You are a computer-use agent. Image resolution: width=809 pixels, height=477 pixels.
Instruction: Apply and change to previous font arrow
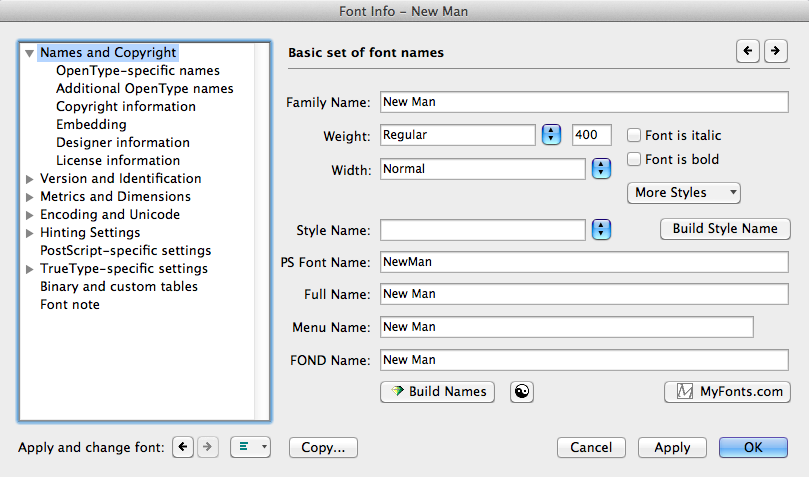pyautogui.click(x=182, y=448)
